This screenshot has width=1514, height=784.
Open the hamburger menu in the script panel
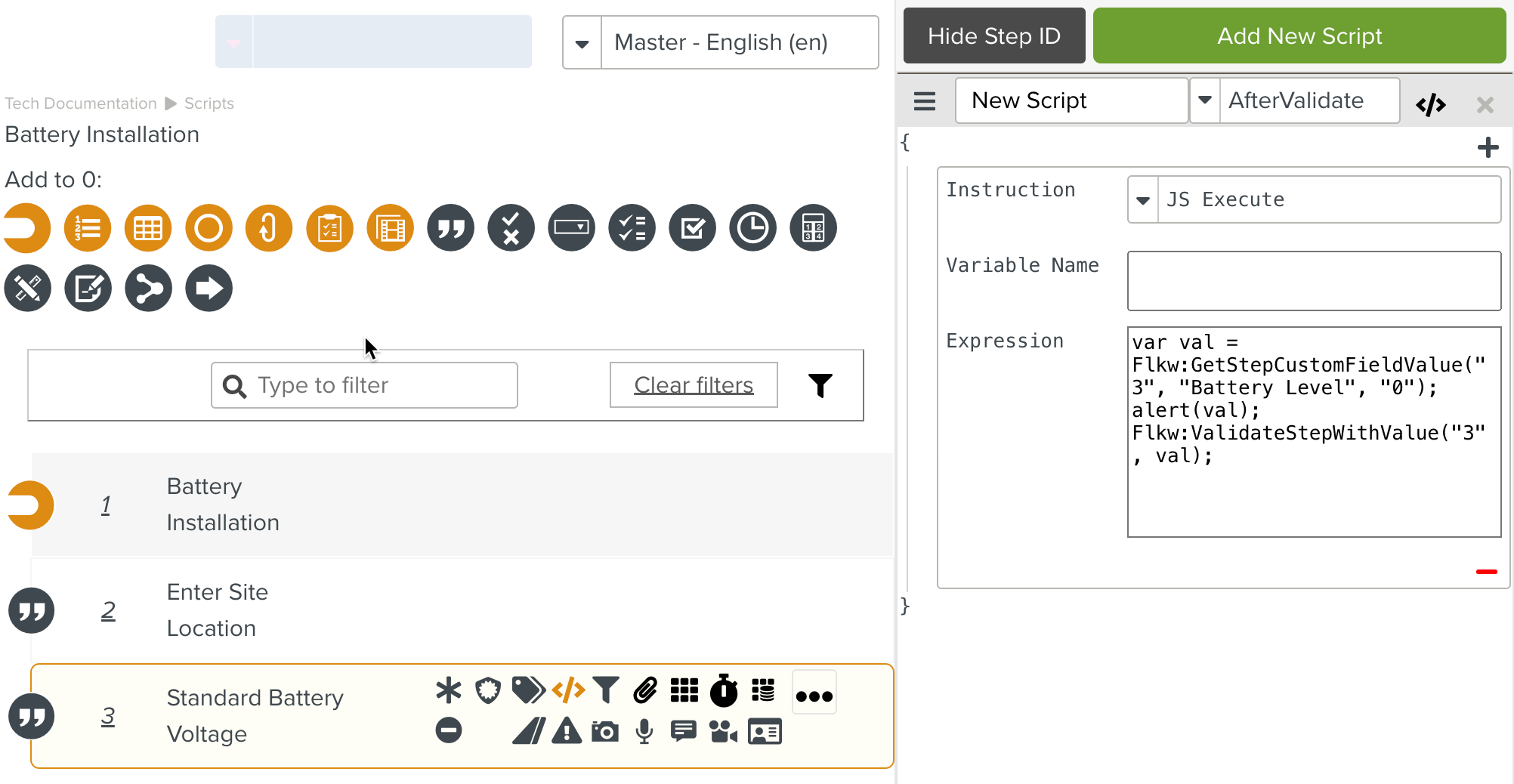923,101
